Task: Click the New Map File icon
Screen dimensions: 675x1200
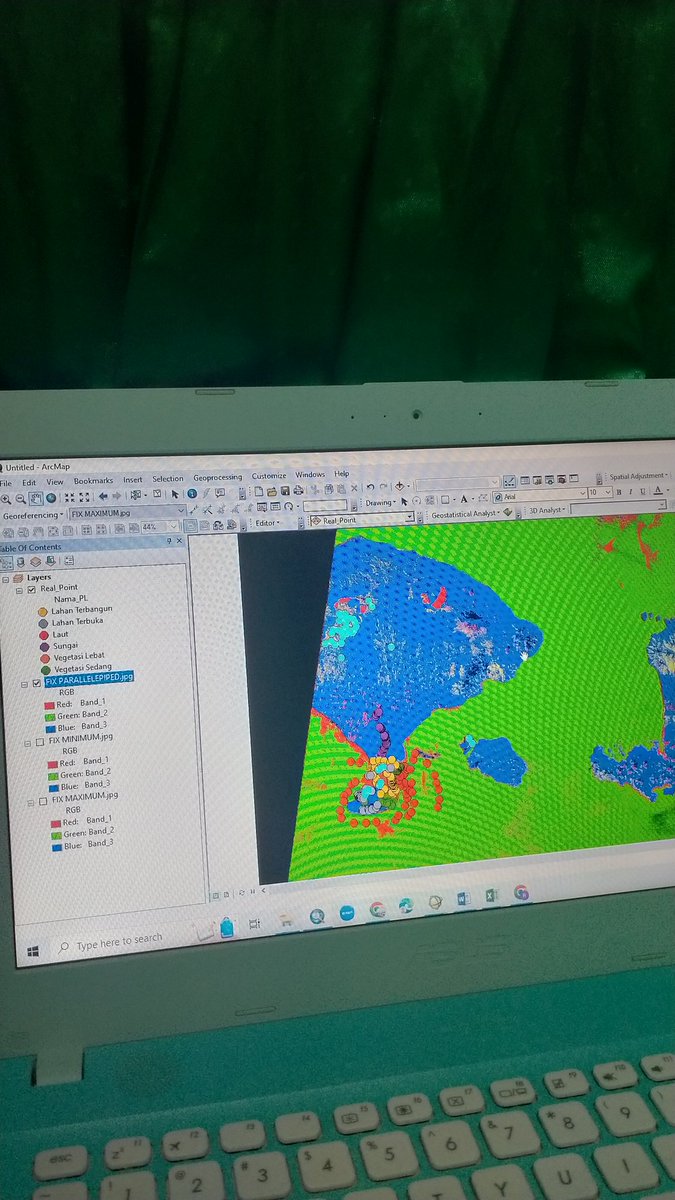Action: pos(258,491)
